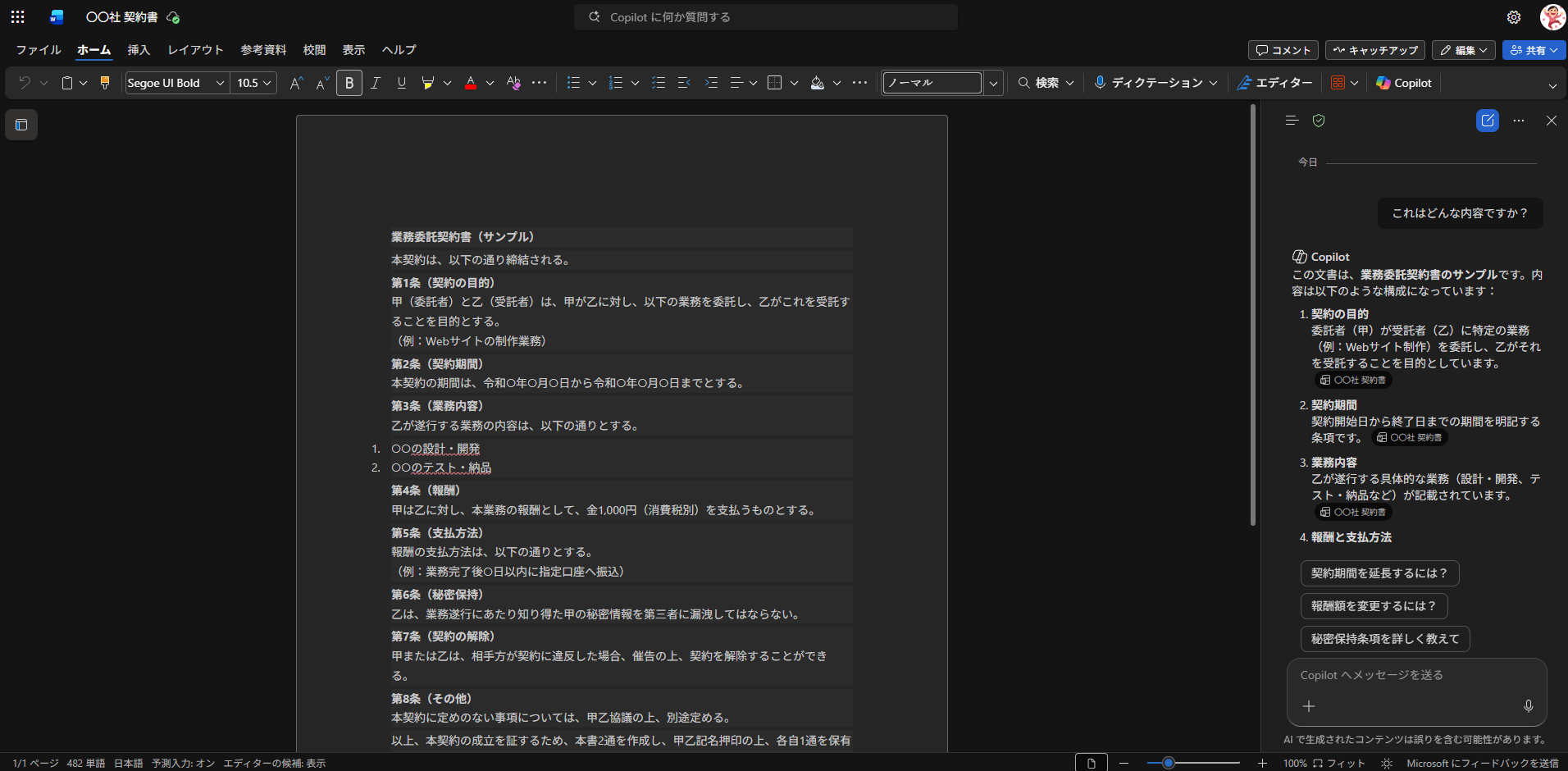Apply italic formatting from the toolbar

tap(376, 83)
